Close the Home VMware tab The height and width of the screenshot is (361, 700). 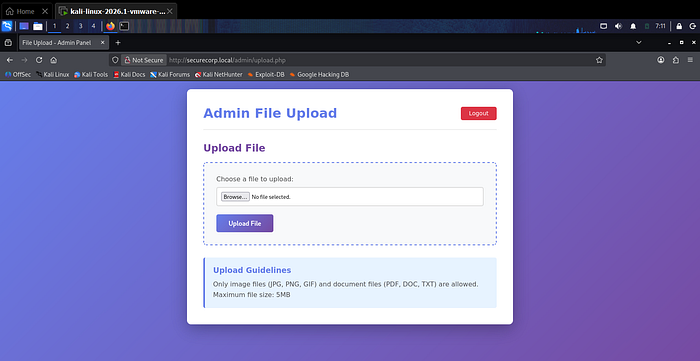click(x=45, y=11)
